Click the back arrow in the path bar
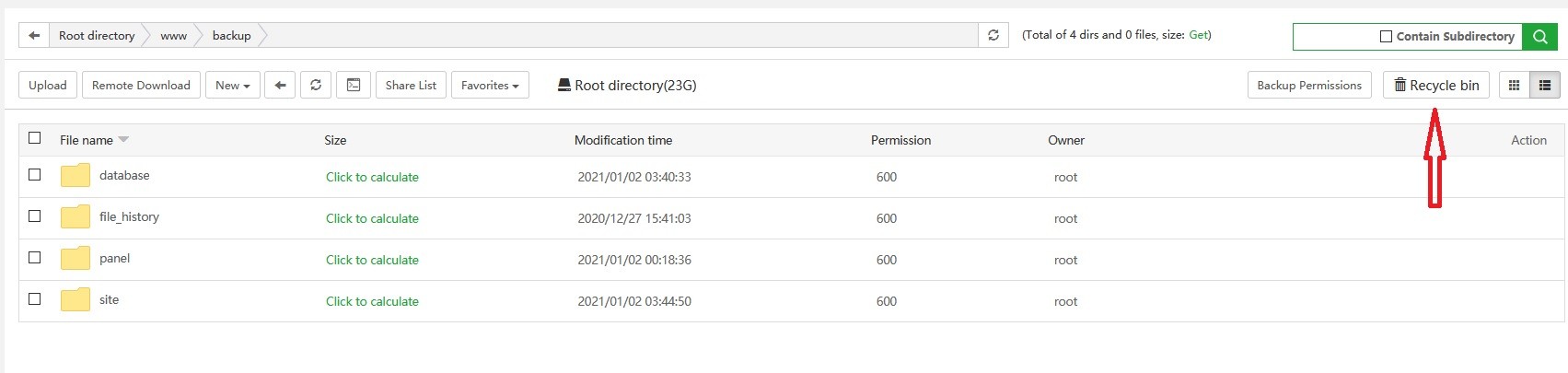This screenshot has width=1568, height=373. point(34,36)
